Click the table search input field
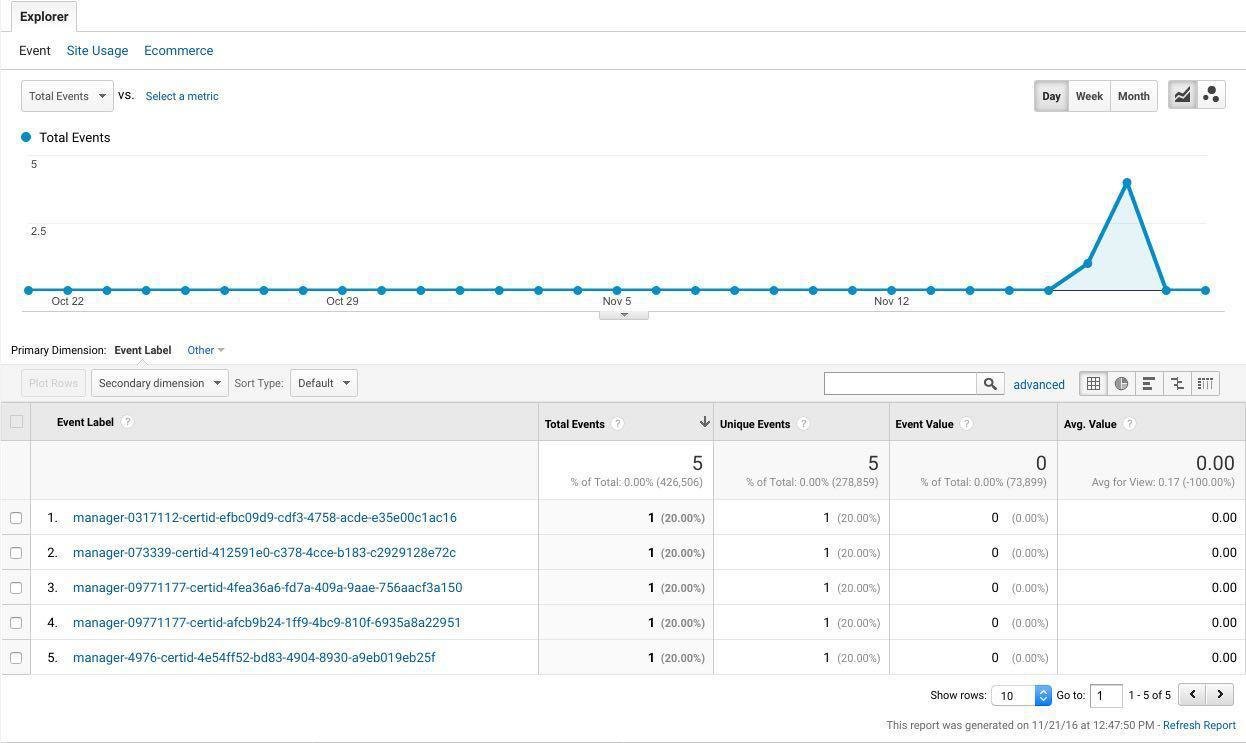This screenshot has height=743, width=1246. pos(900,383)
